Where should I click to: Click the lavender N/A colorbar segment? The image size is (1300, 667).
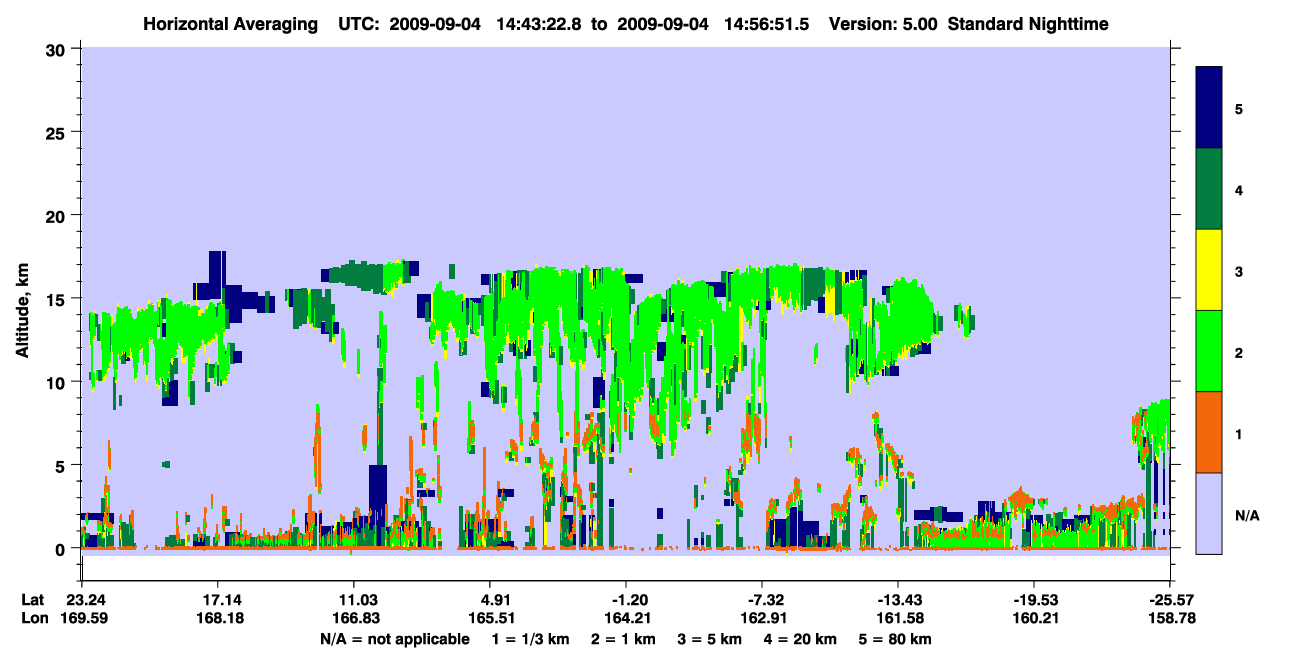(1209, 513)
